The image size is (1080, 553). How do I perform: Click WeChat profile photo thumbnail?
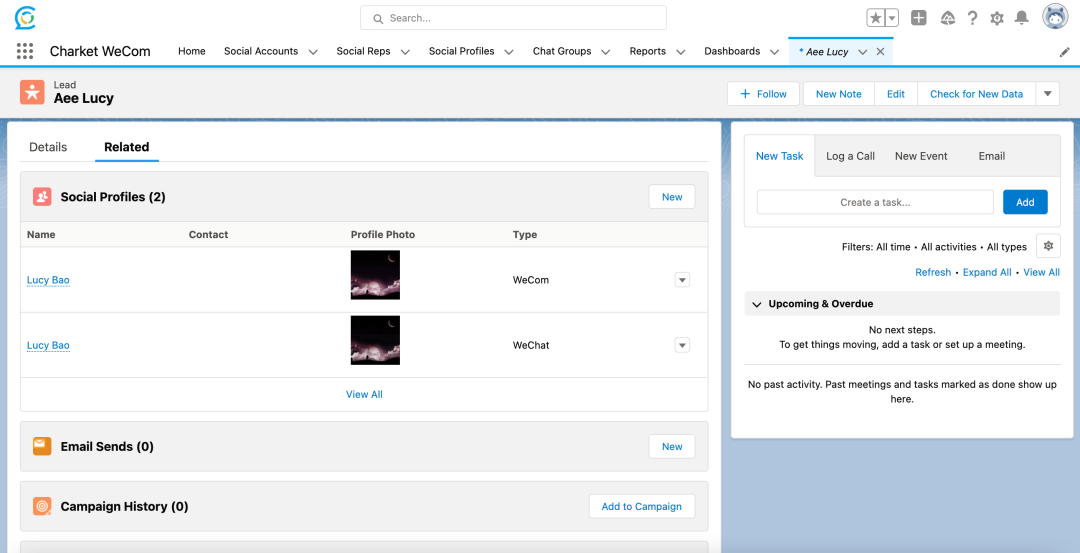coord(375,340)
